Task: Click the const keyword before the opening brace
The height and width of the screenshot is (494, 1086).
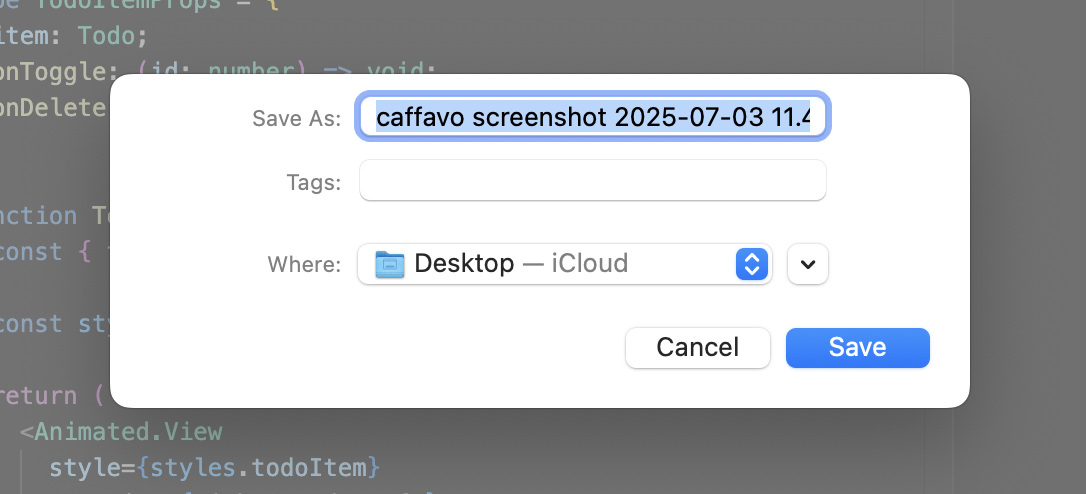Action: click(30, 252)
